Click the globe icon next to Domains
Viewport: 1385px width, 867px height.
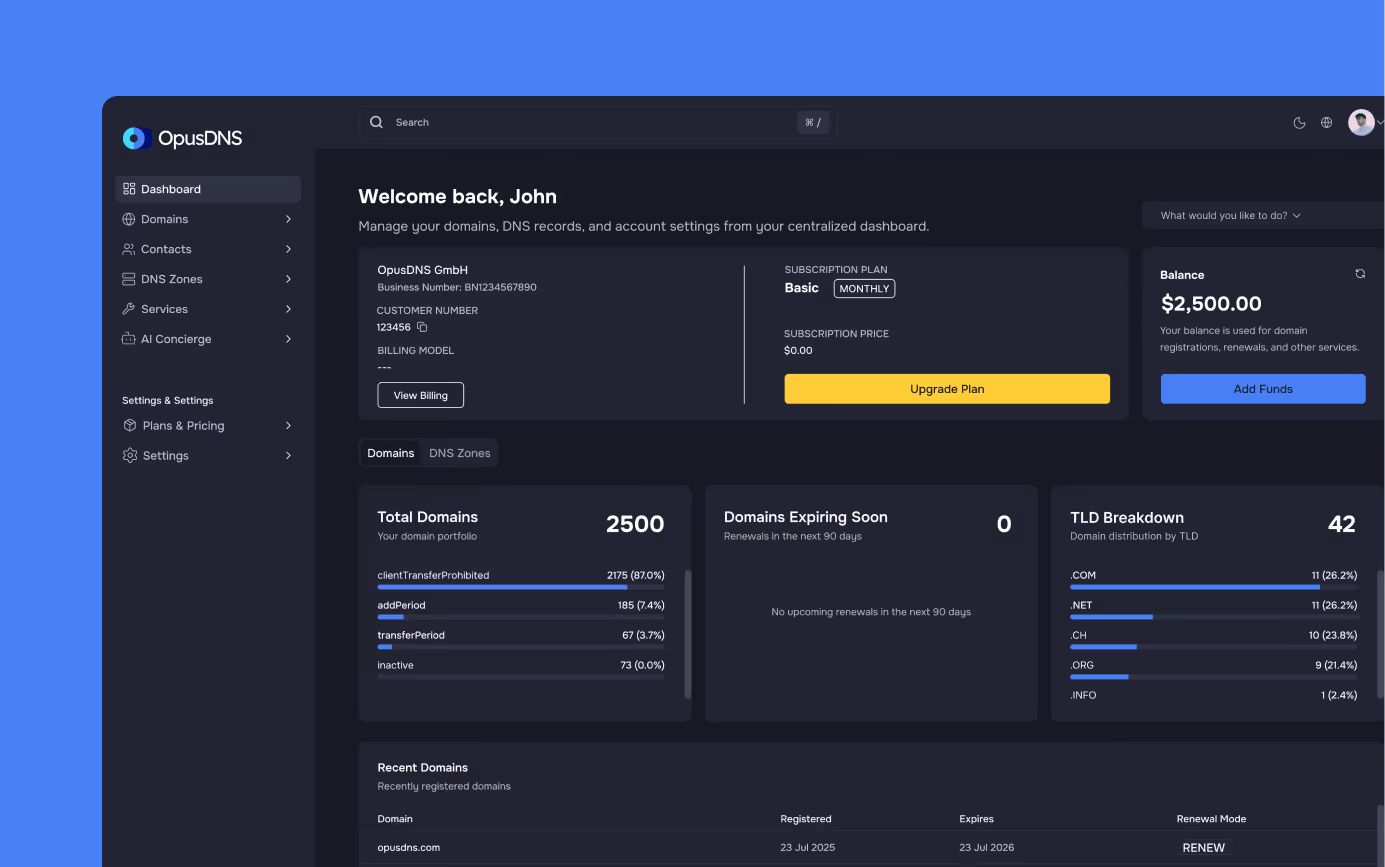(128, 218)
